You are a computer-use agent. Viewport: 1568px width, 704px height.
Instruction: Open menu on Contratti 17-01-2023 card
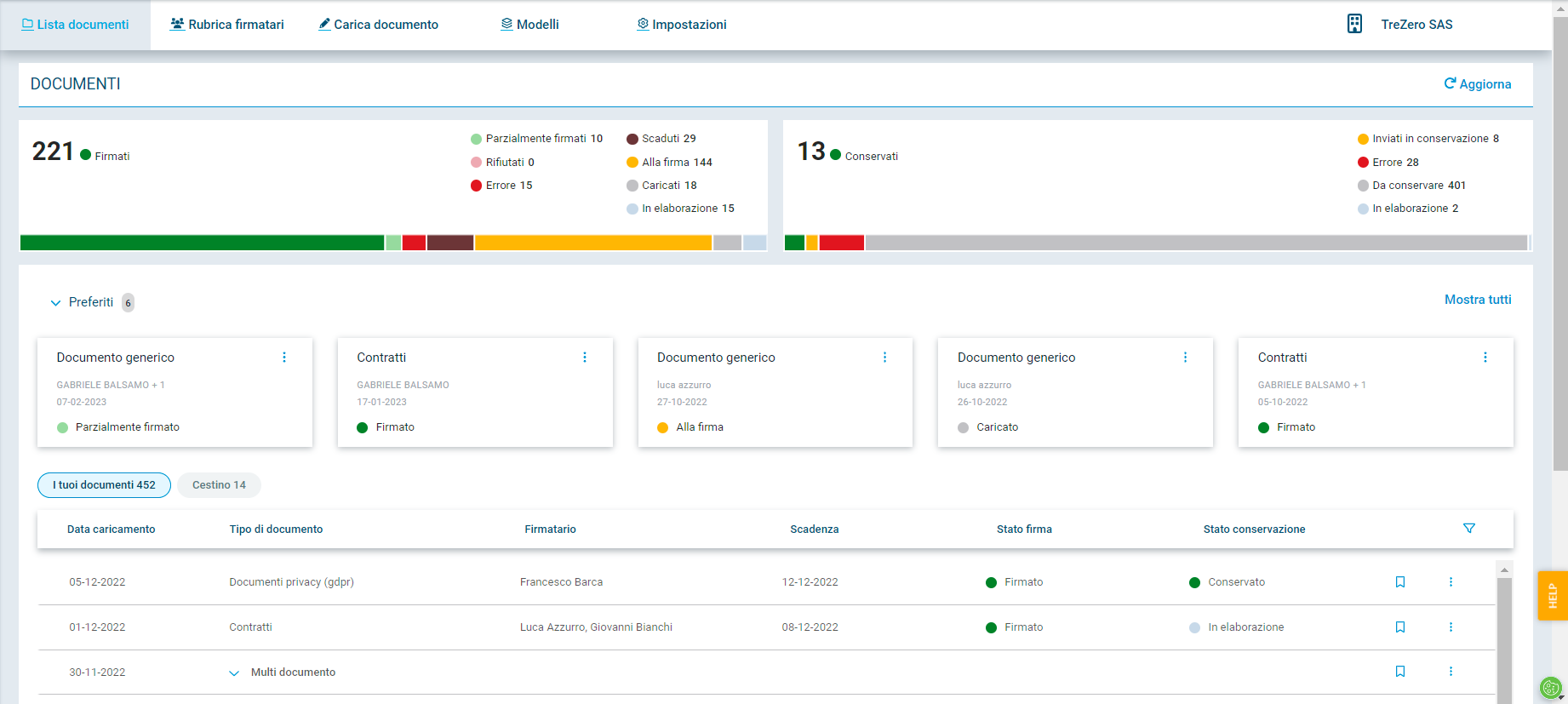(585, 358)
